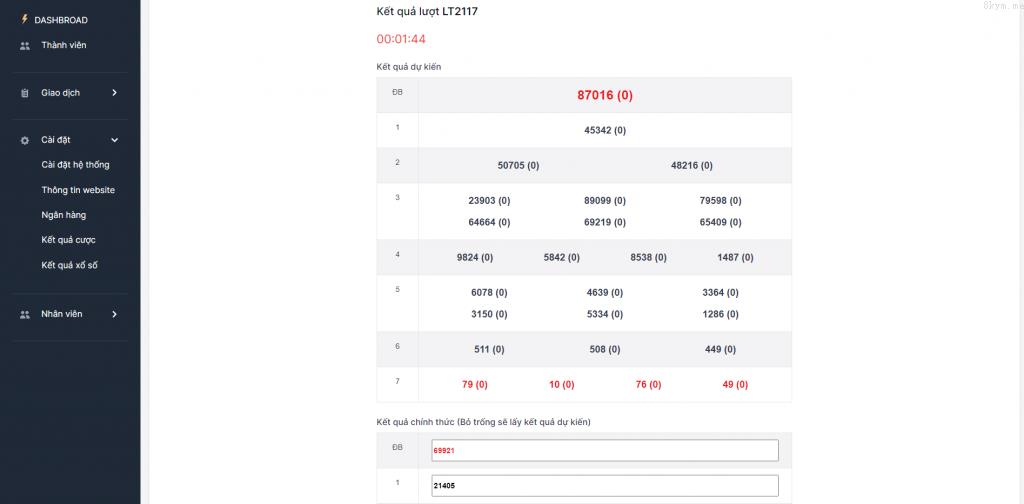Screen dimensions: 1024x504
Task: Expand the Nhân viên submenu chevron
Action: 114,314
